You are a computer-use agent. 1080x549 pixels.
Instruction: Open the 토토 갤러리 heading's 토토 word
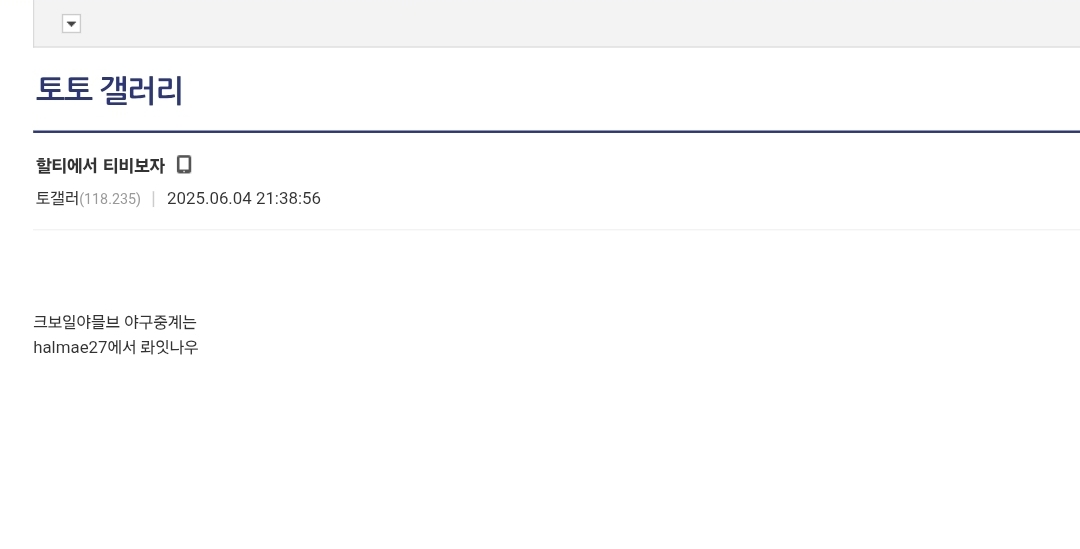[x=63, y=91]
